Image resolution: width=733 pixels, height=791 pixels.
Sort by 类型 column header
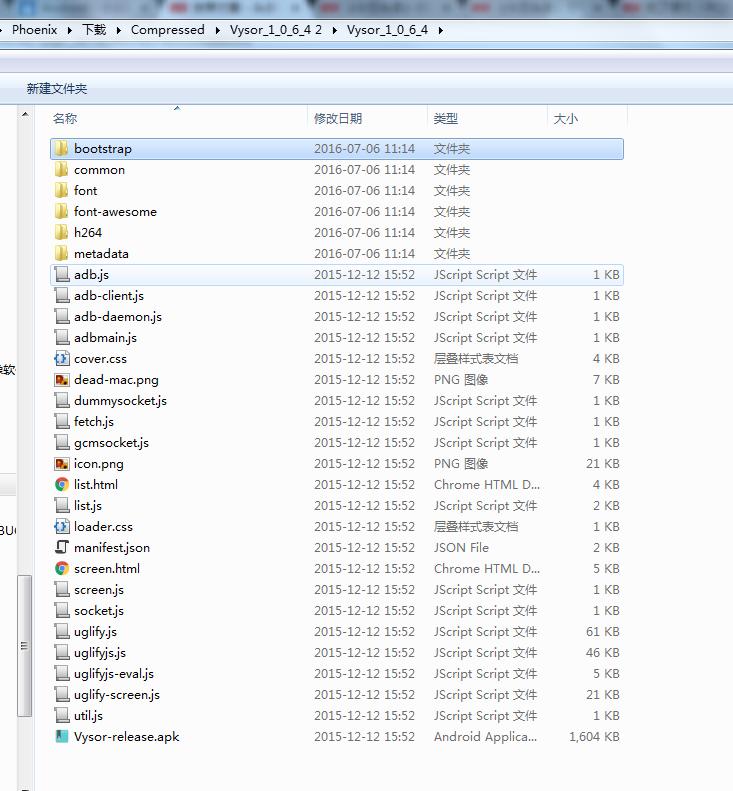click(x=445, y=119)
